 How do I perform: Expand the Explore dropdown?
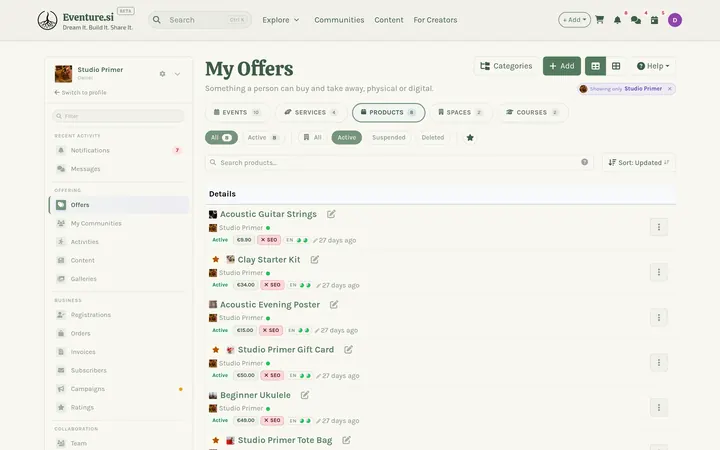coord(281,20)
